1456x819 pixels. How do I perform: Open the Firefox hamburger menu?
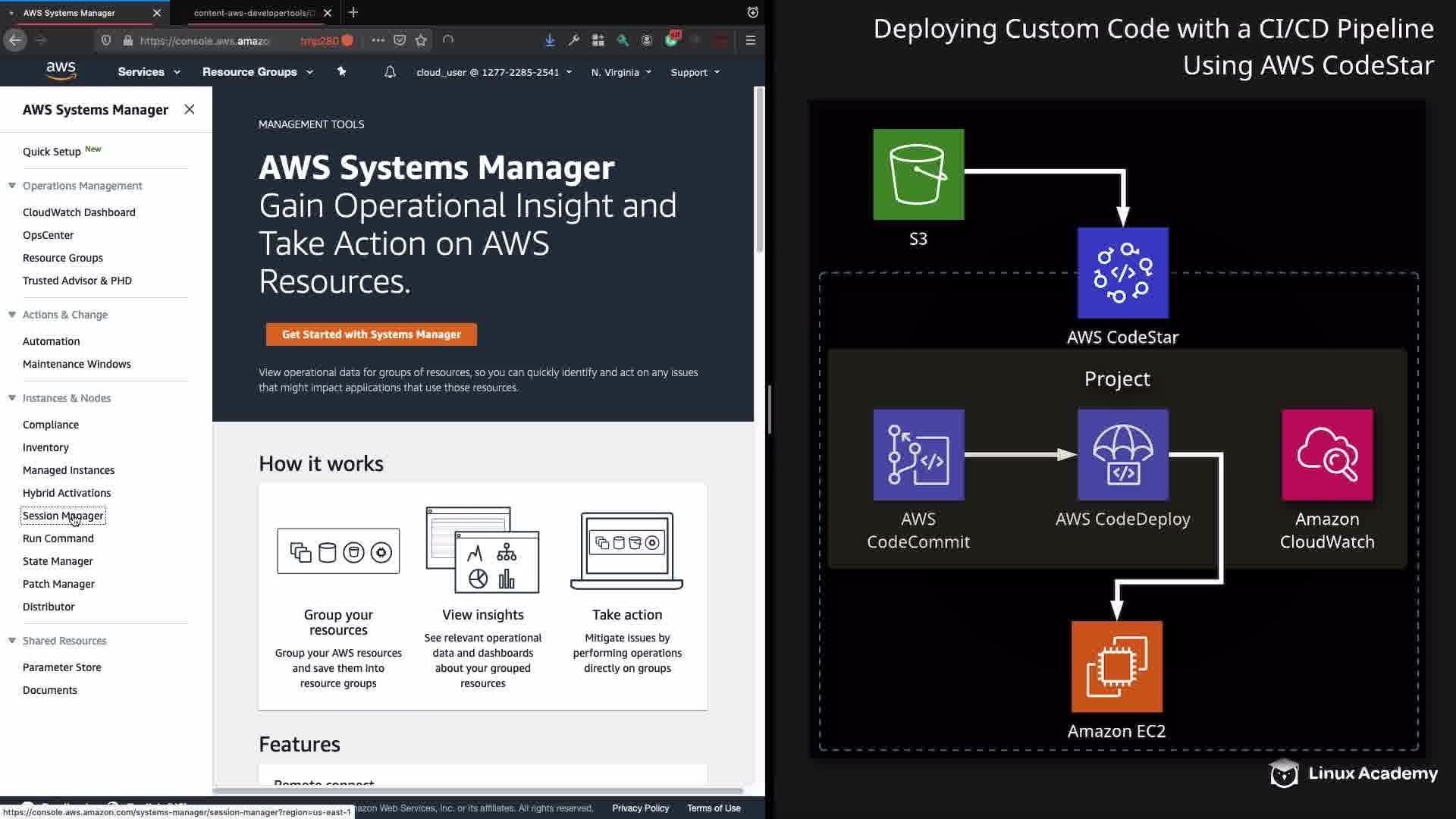coord(750,40)
